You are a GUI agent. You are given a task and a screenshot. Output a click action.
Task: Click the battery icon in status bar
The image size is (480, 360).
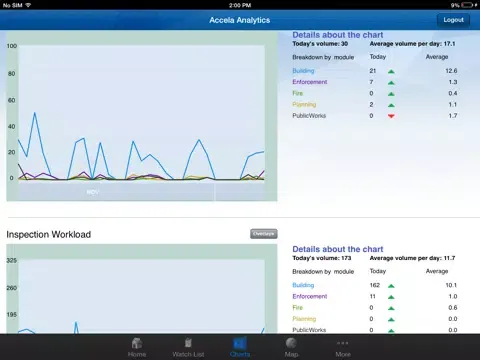pos(468,5)
